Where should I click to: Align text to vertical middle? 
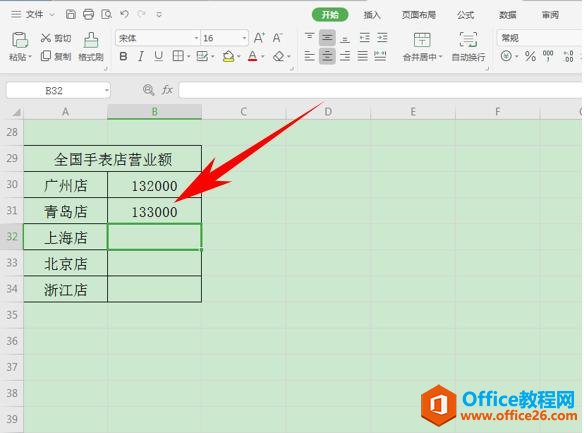click(327, 38)
